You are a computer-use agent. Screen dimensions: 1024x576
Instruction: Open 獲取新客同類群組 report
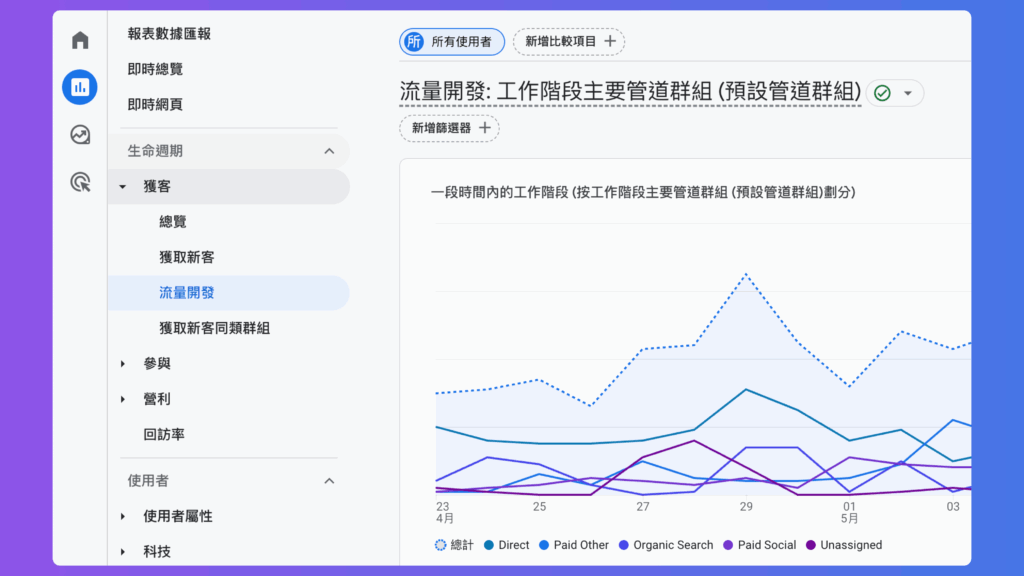(x=214, y=328)
